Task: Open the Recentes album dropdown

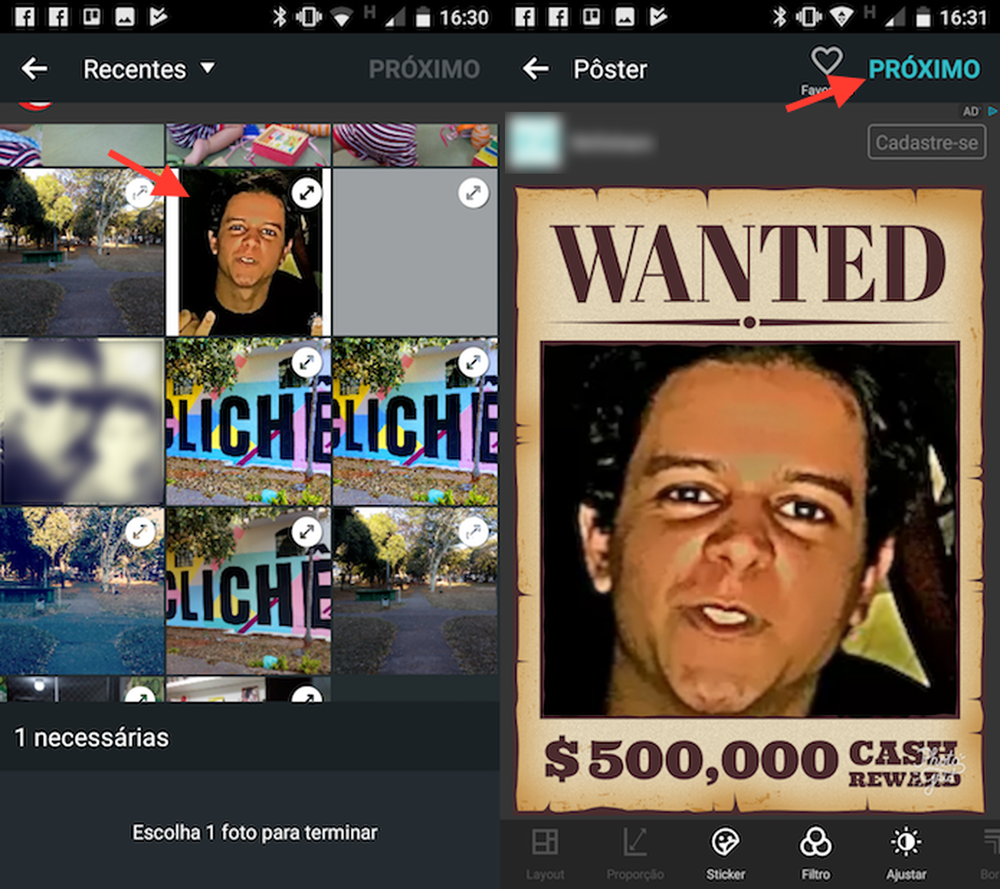Action: point(150,69)
